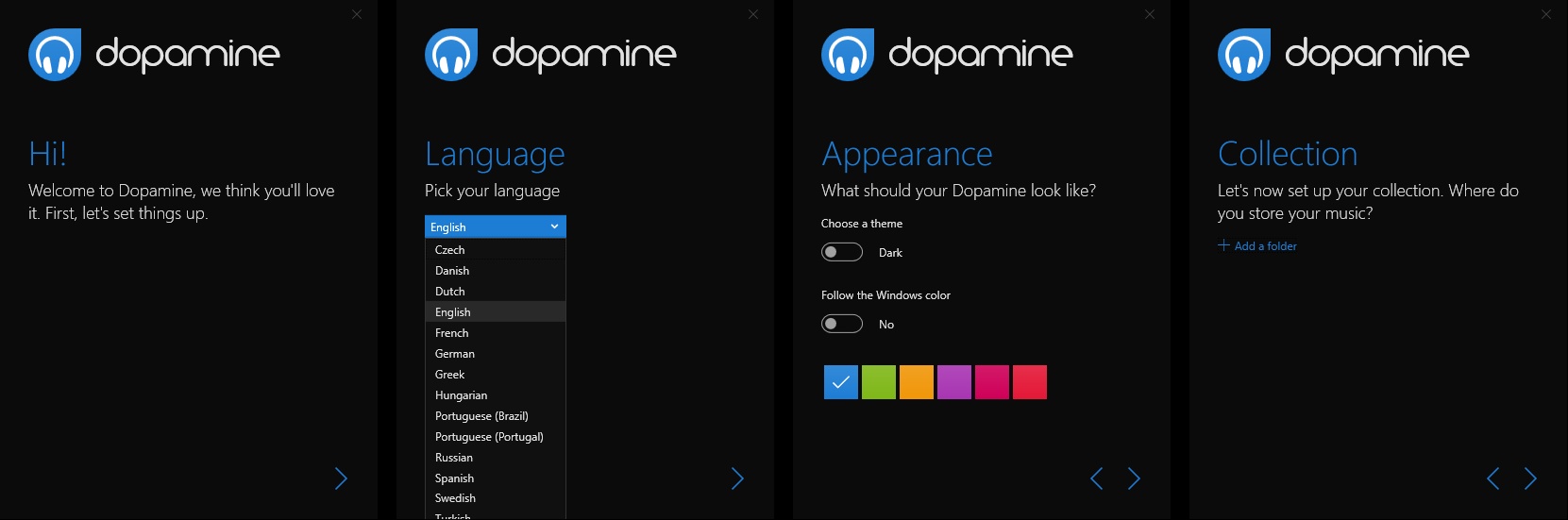The image size is (1568, 520).
Task: Toggle the Dark theme switch
Action: 842,252
